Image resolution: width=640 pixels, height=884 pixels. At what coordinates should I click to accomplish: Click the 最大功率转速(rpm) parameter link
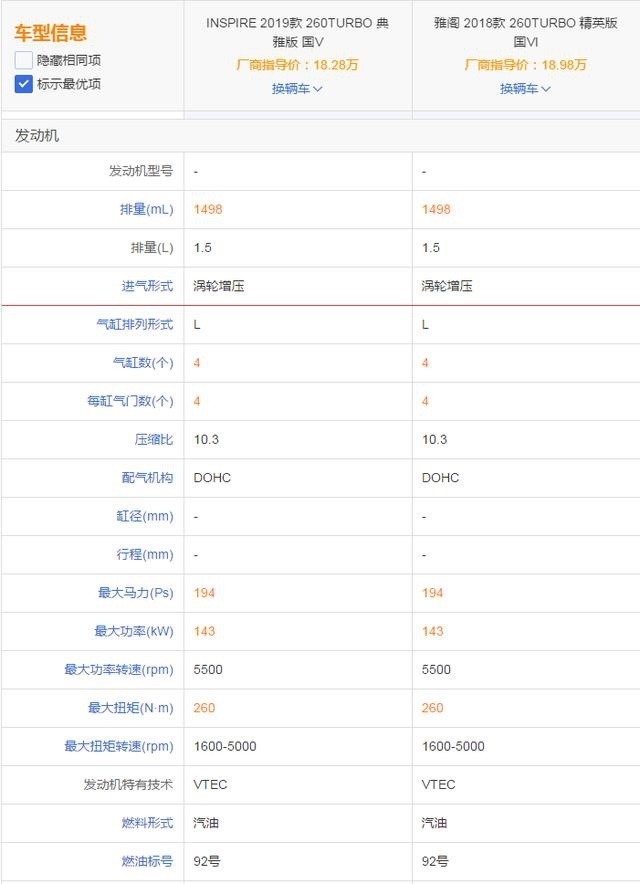[x=119, y=669]
